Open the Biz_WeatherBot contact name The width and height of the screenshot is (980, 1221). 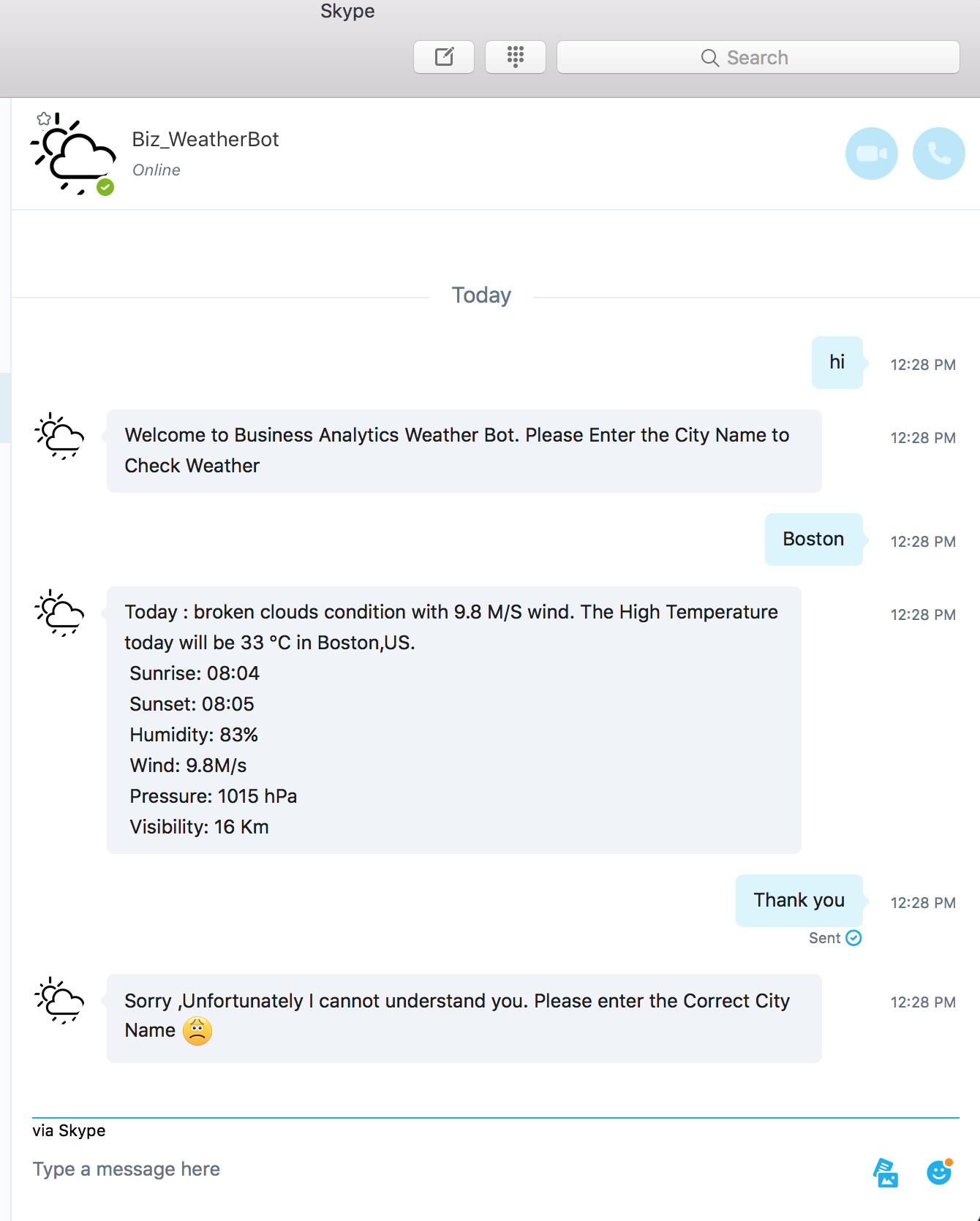[x=206, y=139]
